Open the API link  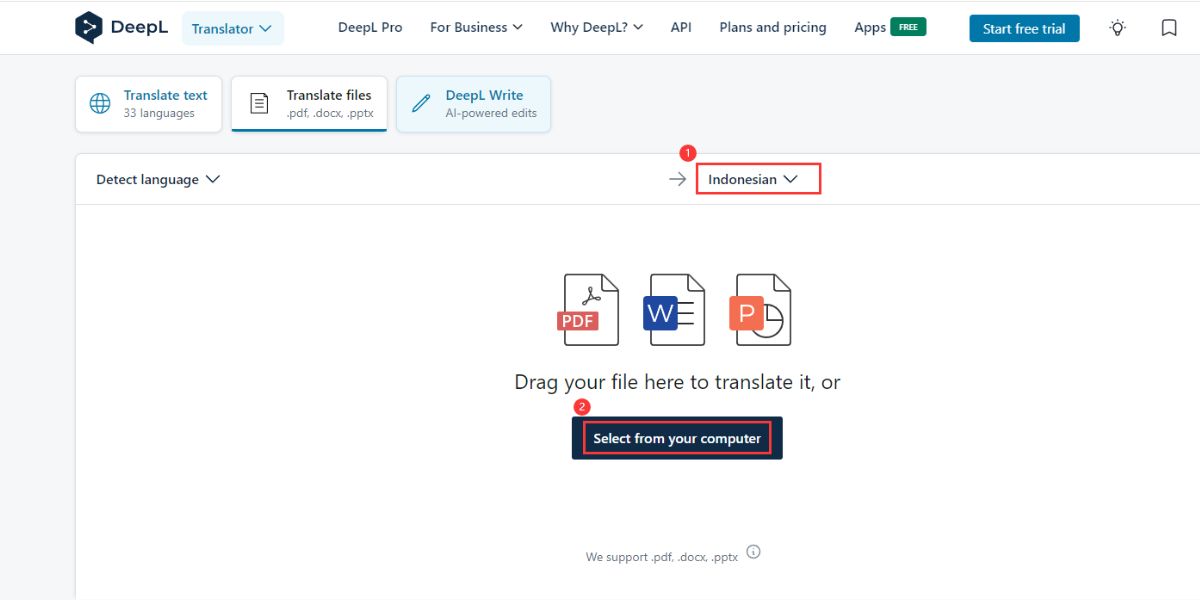681,27
